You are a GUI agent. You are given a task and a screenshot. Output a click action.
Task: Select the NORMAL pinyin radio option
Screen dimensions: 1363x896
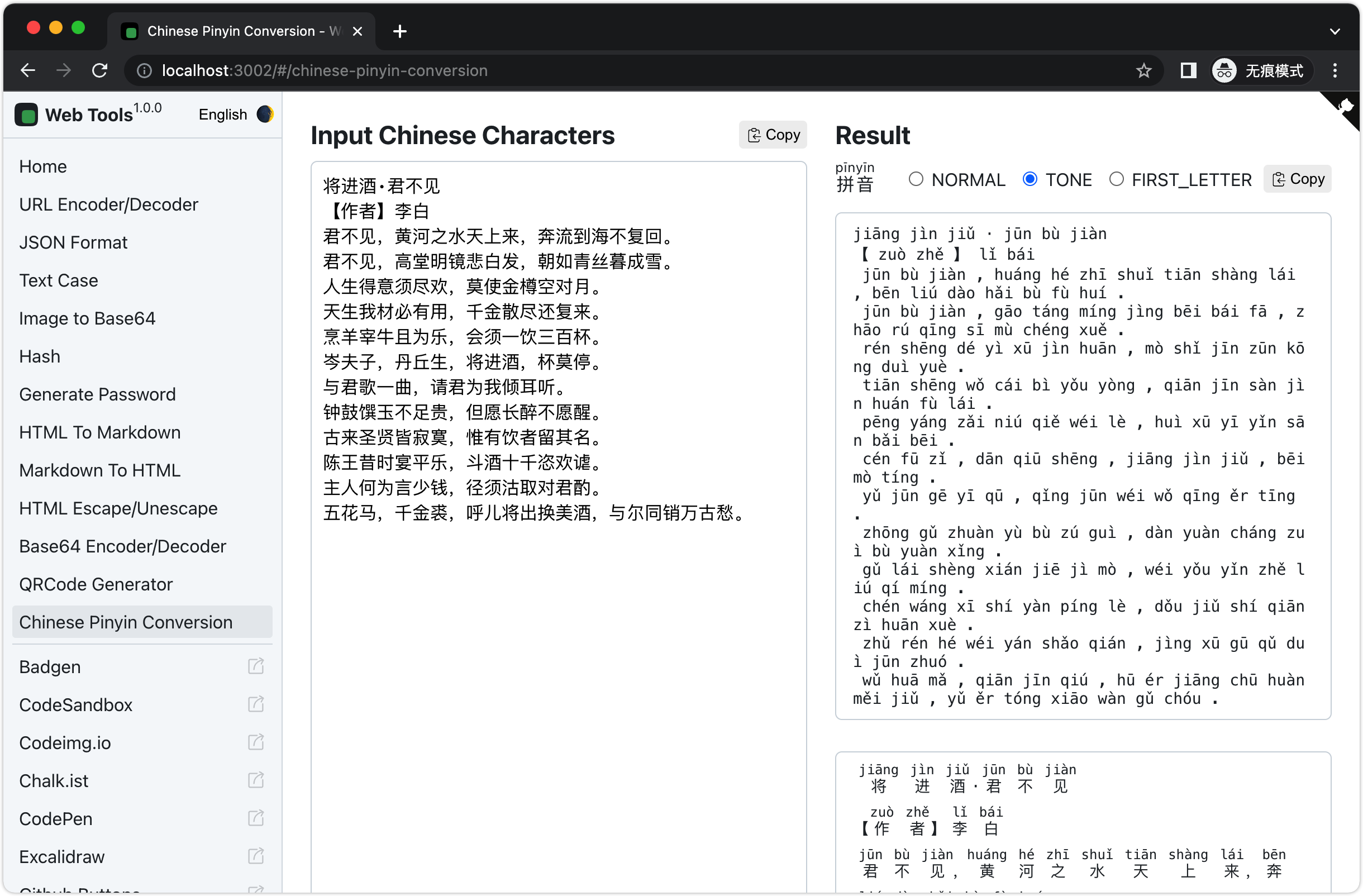coord(916,179)
